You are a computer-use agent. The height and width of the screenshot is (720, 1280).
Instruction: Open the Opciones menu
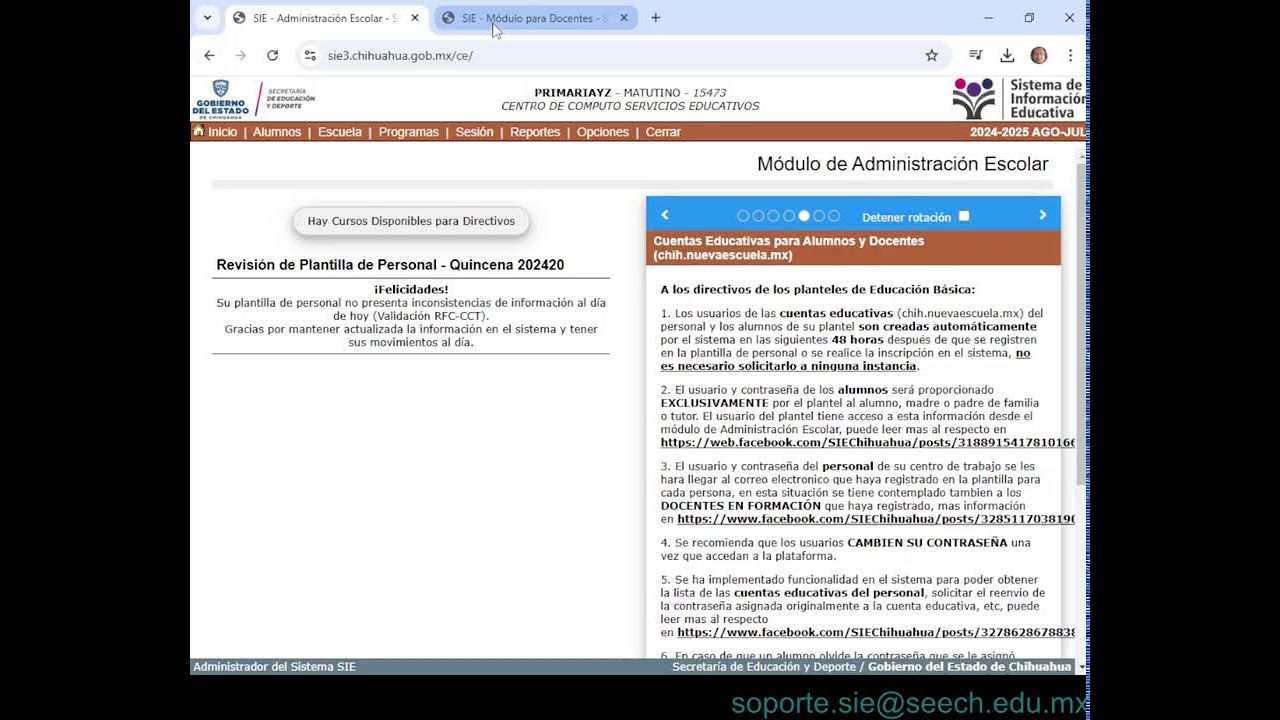point(603,132)
